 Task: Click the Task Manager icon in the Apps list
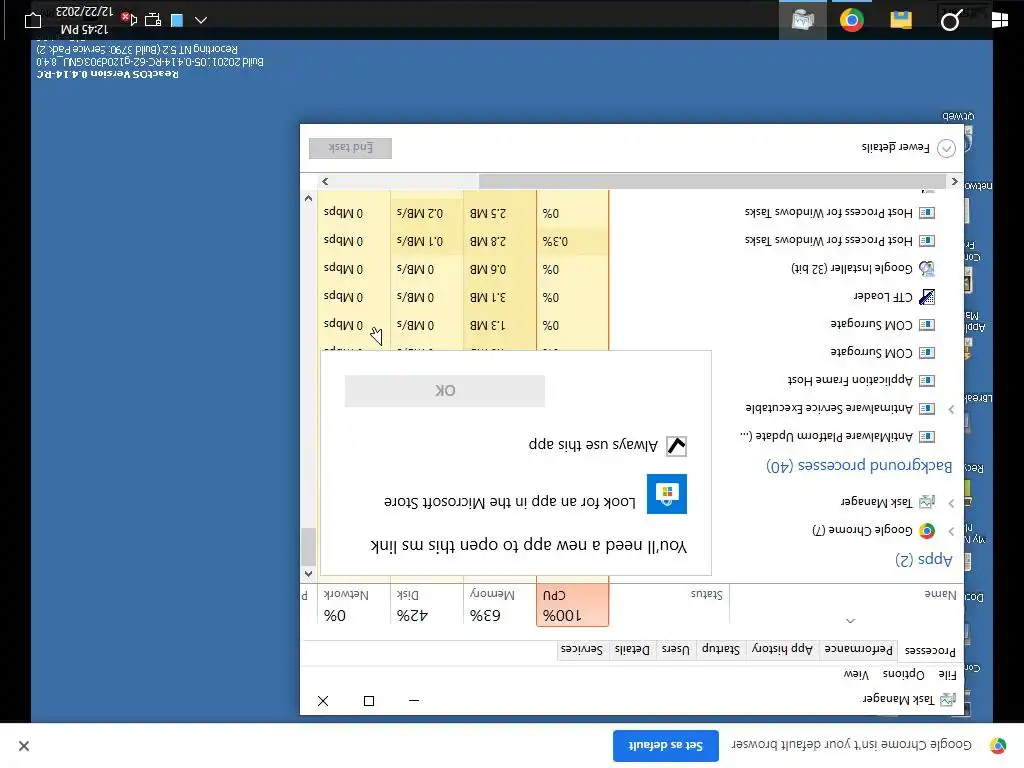pos(927,502)
